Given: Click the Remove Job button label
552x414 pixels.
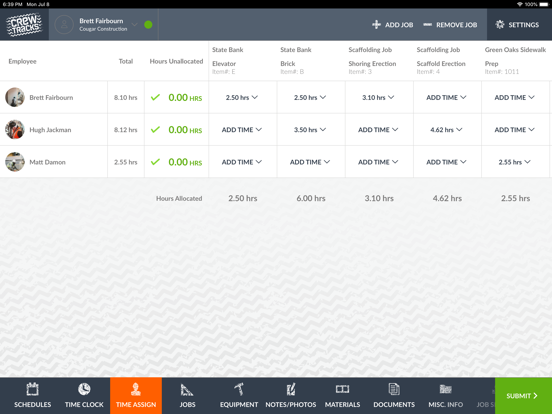Looking at the screenshot, I should click(x=457, y=25).
